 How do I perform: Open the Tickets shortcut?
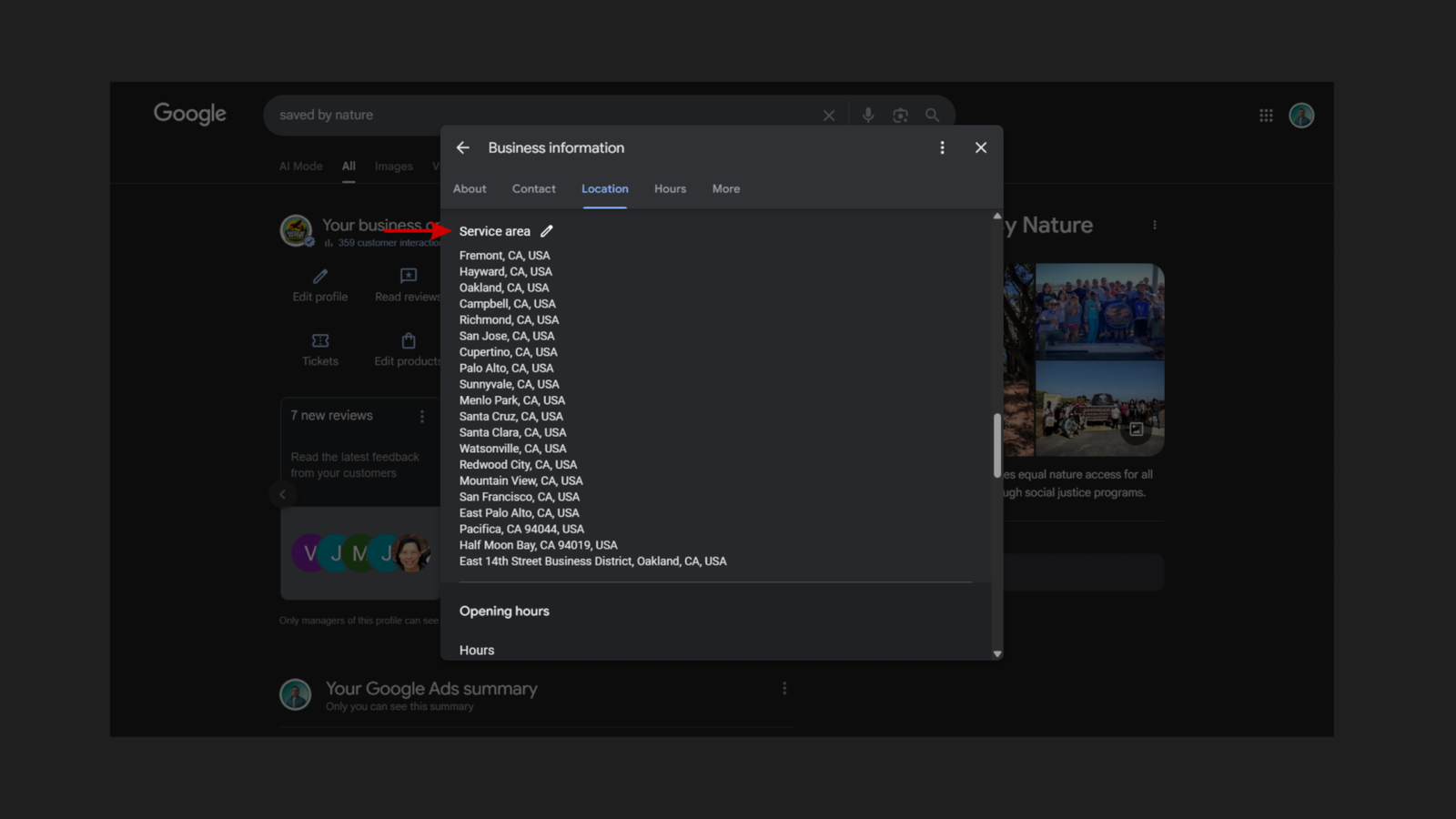pyautogui.click(x=320, y=349)
